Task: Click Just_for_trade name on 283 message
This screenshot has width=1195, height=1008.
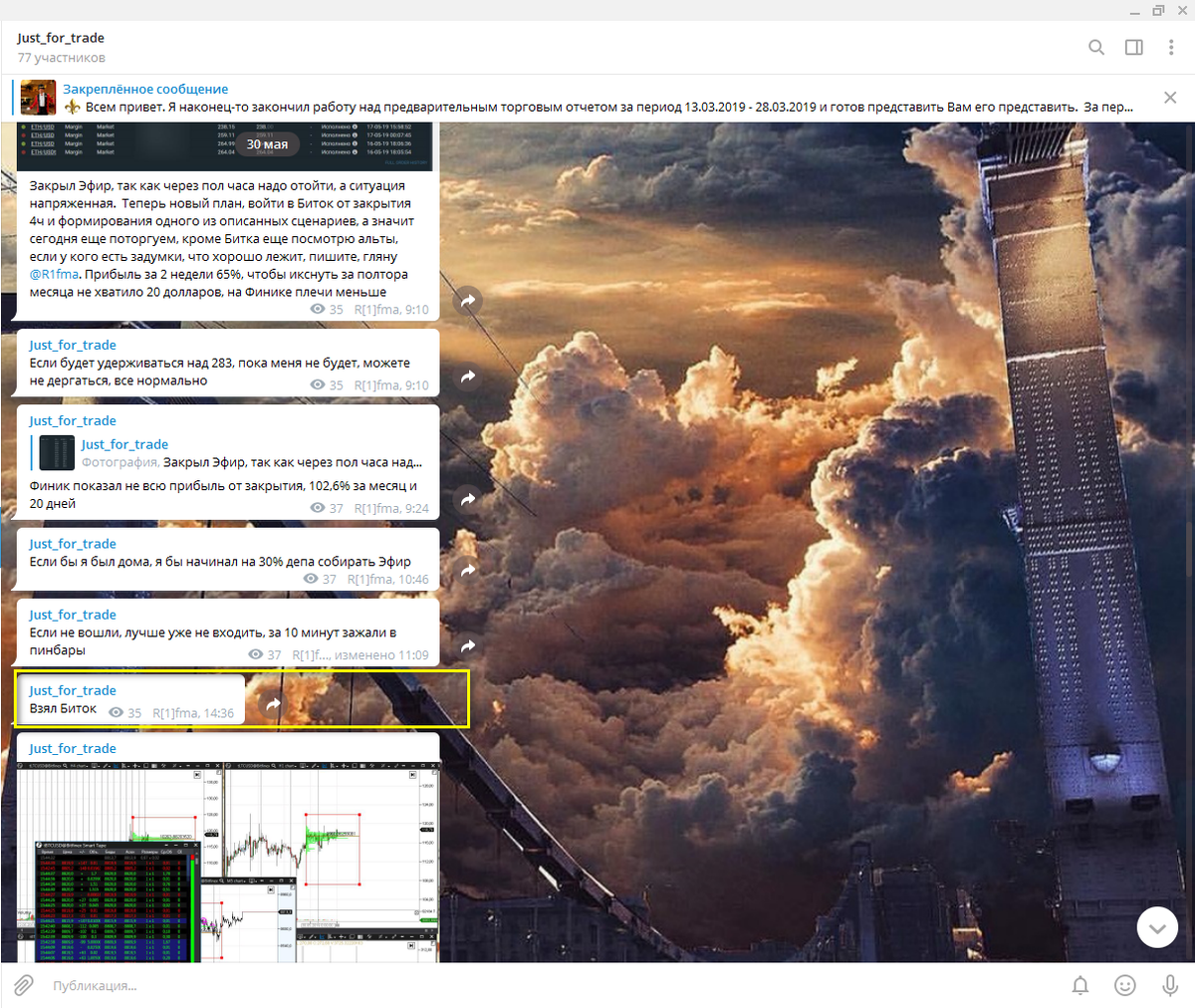Action: (x=73, y=345)
